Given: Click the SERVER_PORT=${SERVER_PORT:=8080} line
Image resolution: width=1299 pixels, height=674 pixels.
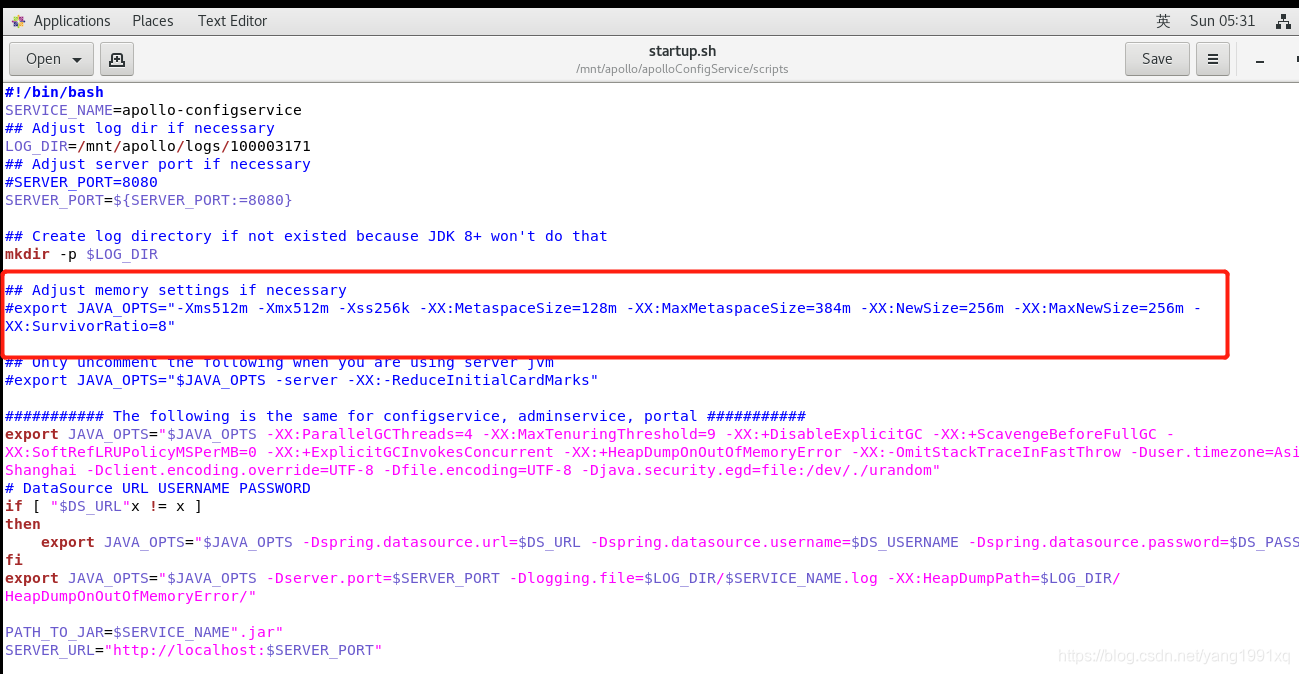Looking at the screenshot, I should pyautogui.click(x=149, y=200).
